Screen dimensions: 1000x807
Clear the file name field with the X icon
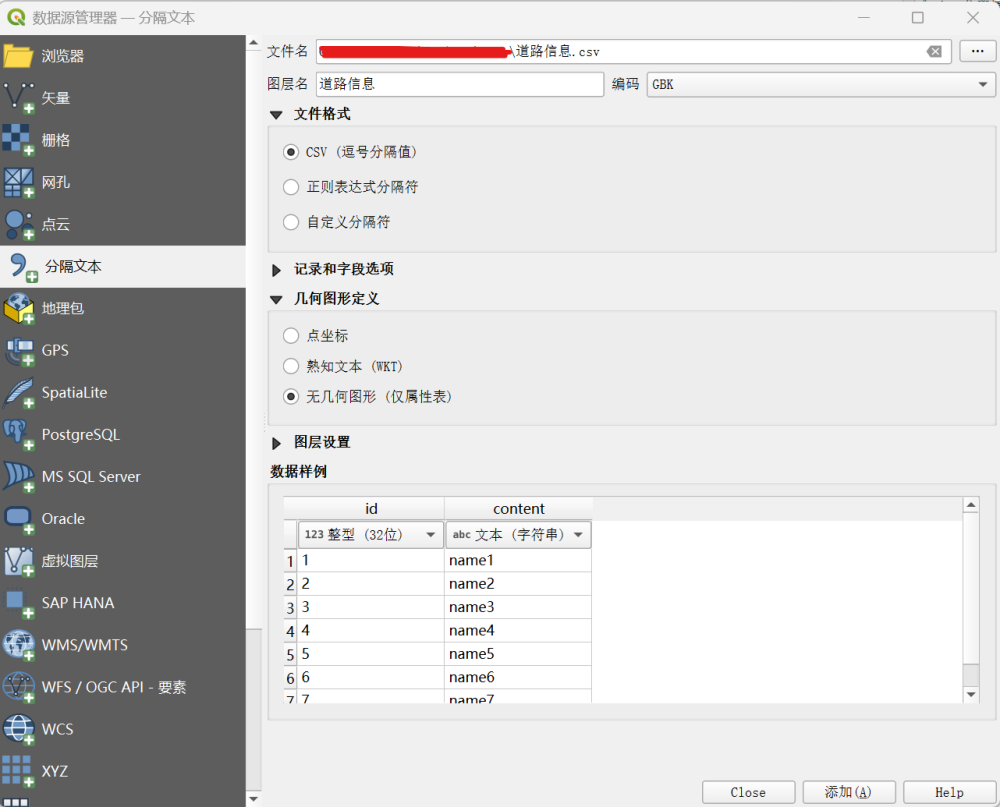pos(934,52)
